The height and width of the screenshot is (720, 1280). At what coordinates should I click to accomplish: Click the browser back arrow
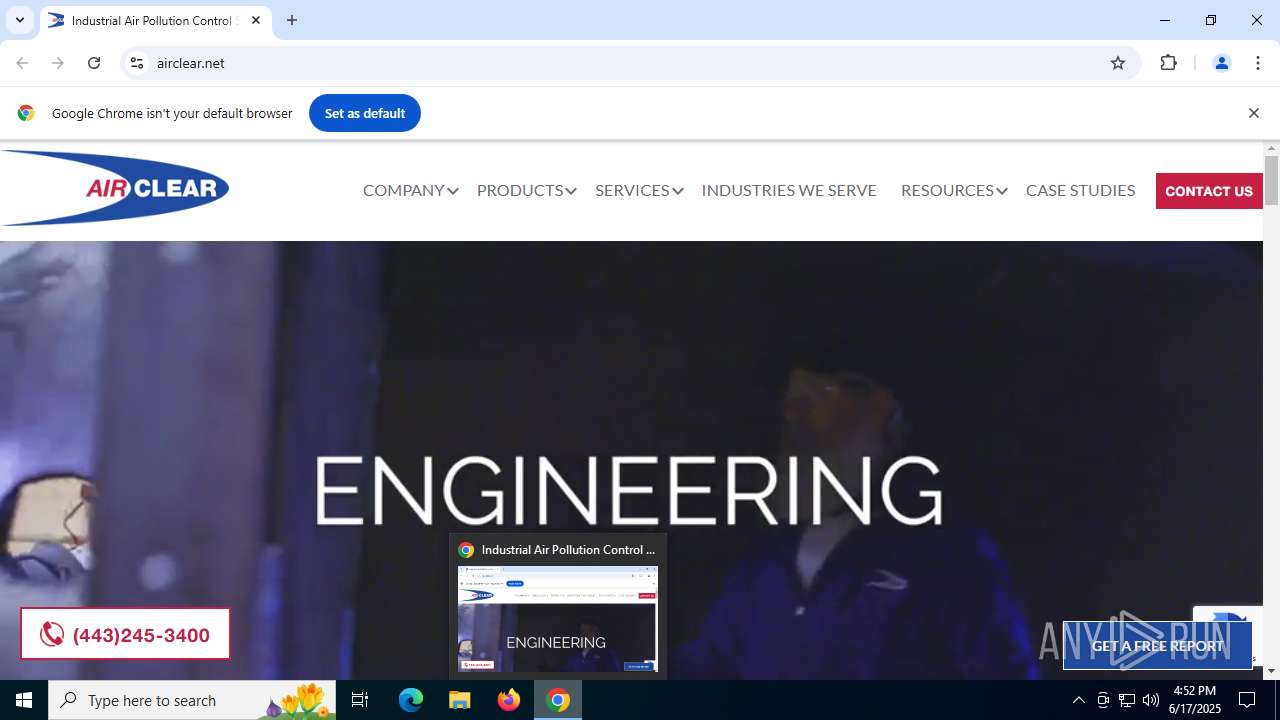pos(22,63)
